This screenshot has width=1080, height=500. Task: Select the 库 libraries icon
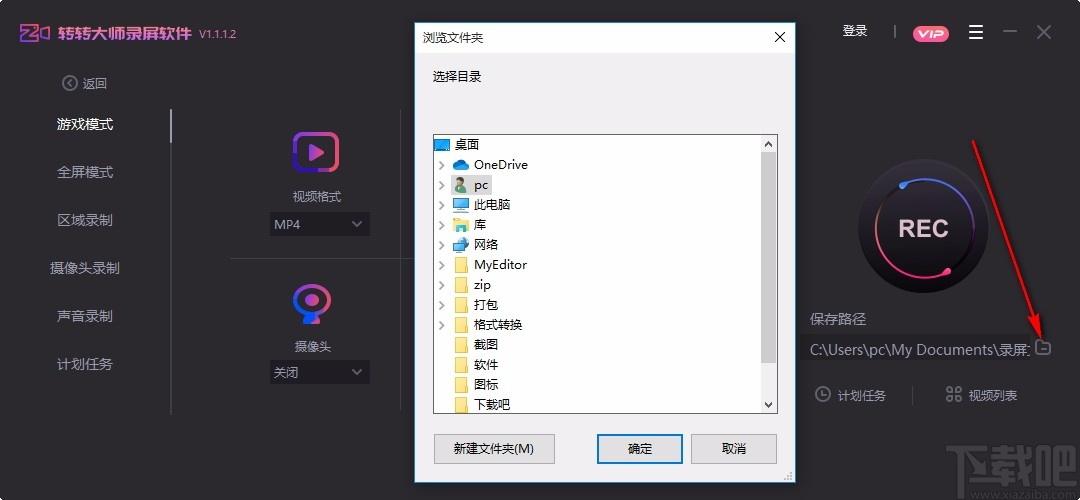tap(461, 225)
